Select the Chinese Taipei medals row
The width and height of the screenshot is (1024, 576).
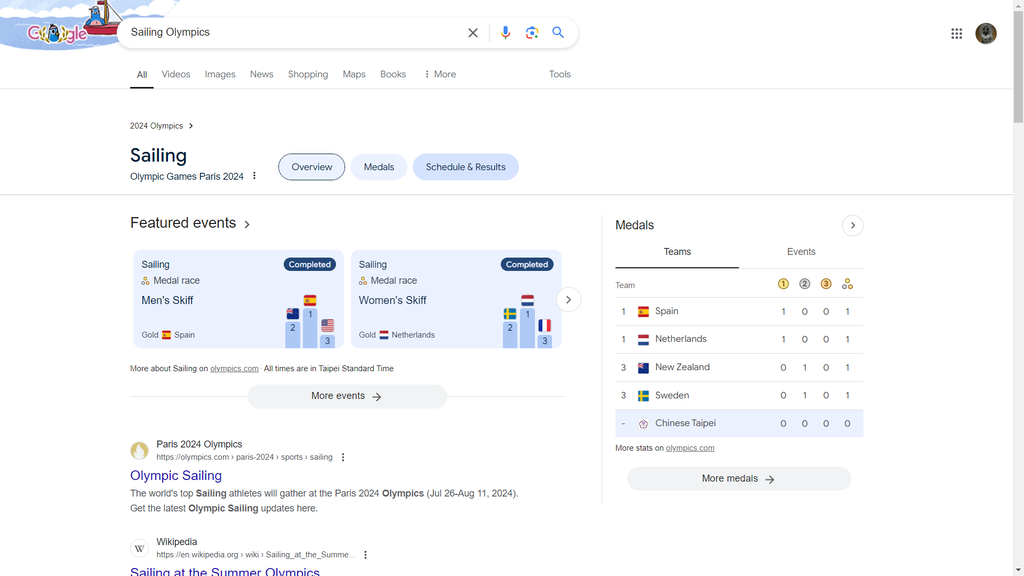point(739,423)
